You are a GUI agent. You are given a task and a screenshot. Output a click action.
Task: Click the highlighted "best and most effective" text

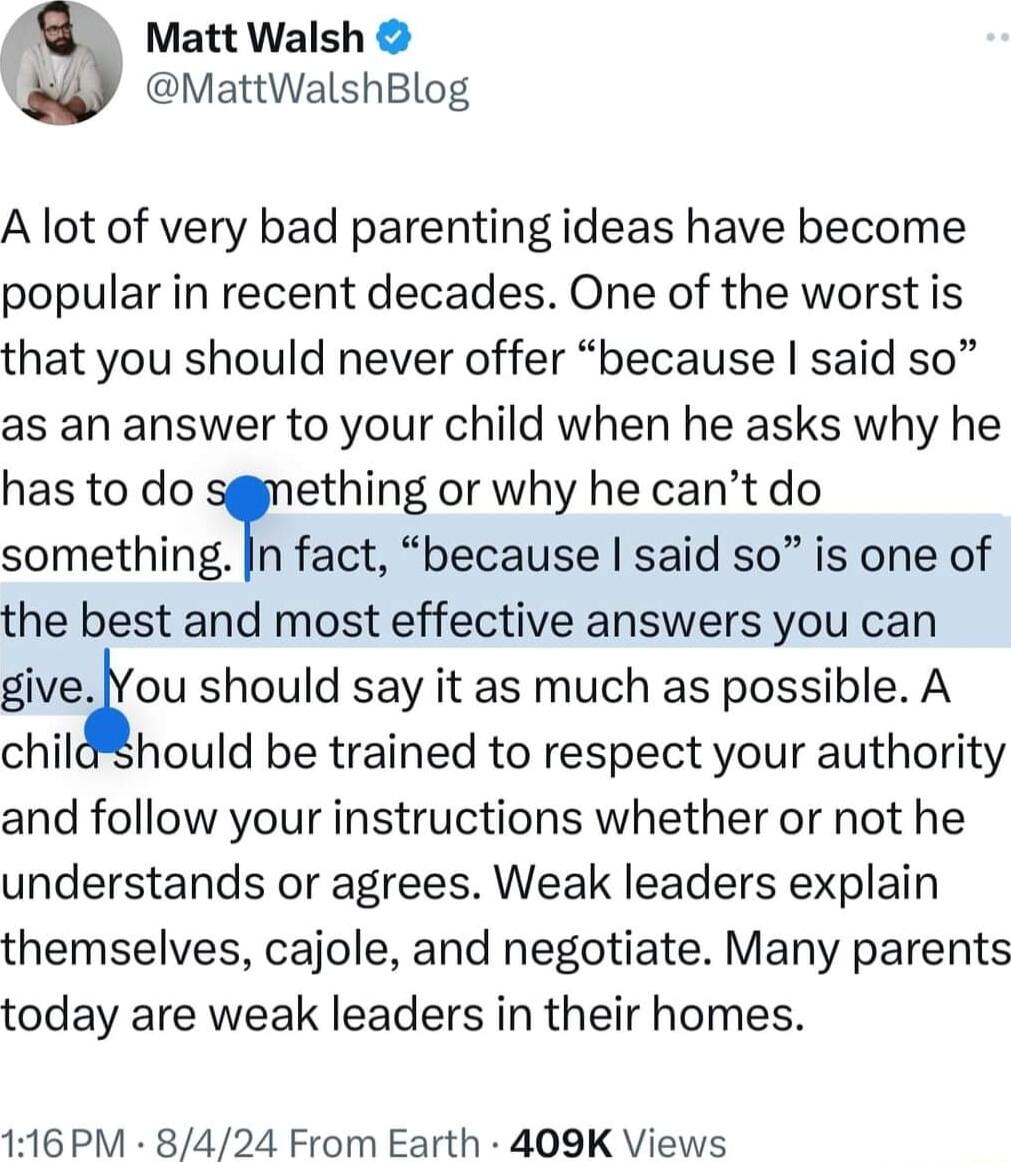coord(330,621)
